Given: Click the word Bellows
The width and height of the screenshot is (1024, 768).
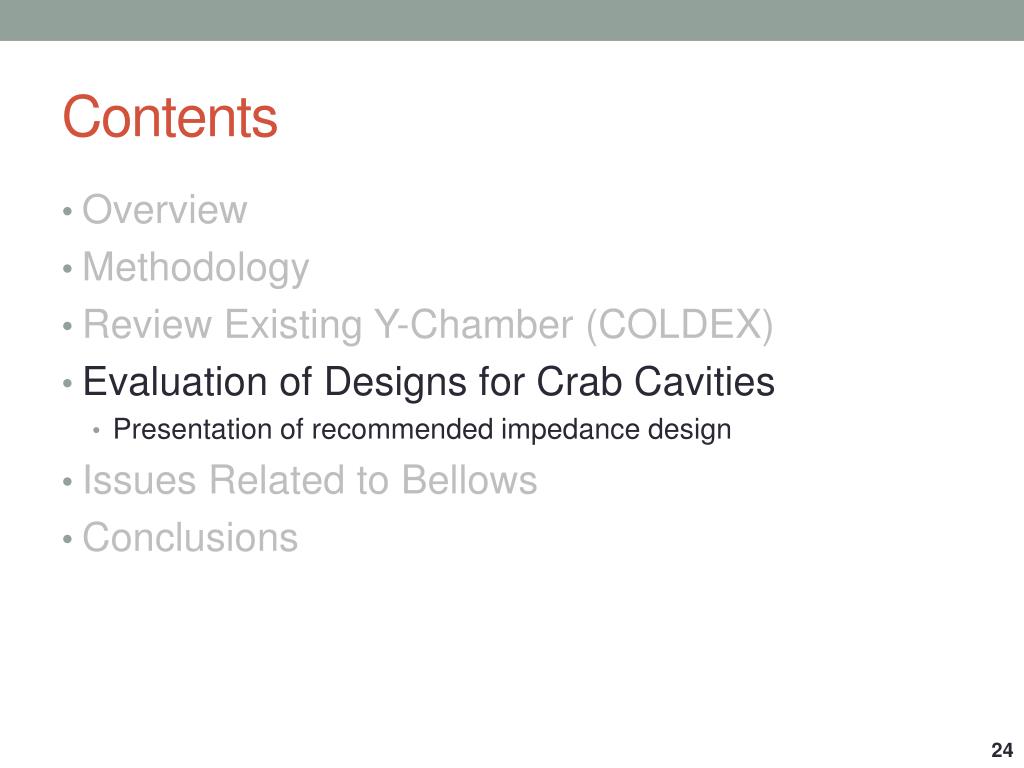Looking at the screenshot, I should [469, 480].
